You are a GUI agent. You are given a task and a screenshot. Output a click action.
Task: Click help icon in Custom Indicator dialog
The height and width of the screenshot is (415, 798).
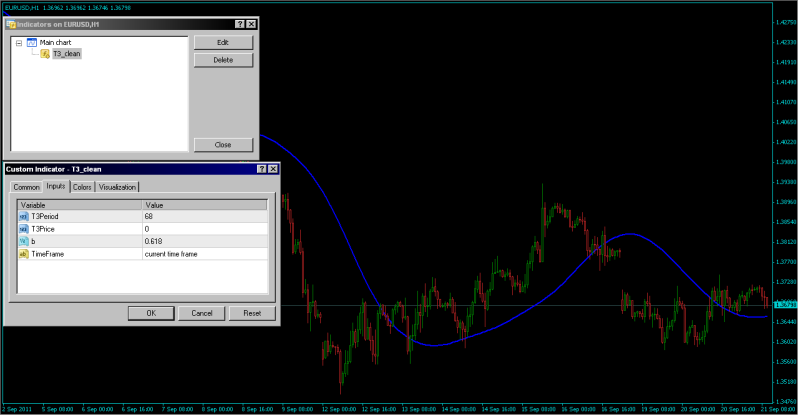coord(262,169)
